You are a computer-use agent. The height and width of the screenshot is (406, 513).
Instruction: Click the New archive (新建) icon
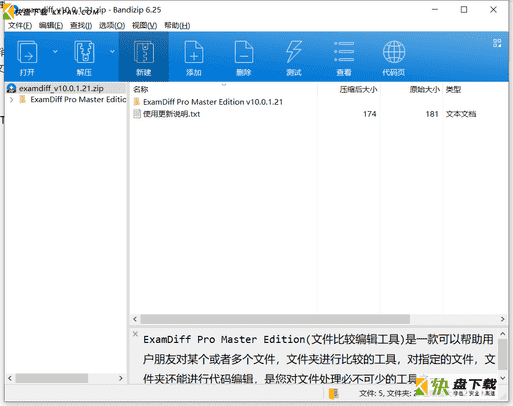[x=144, y=52]
